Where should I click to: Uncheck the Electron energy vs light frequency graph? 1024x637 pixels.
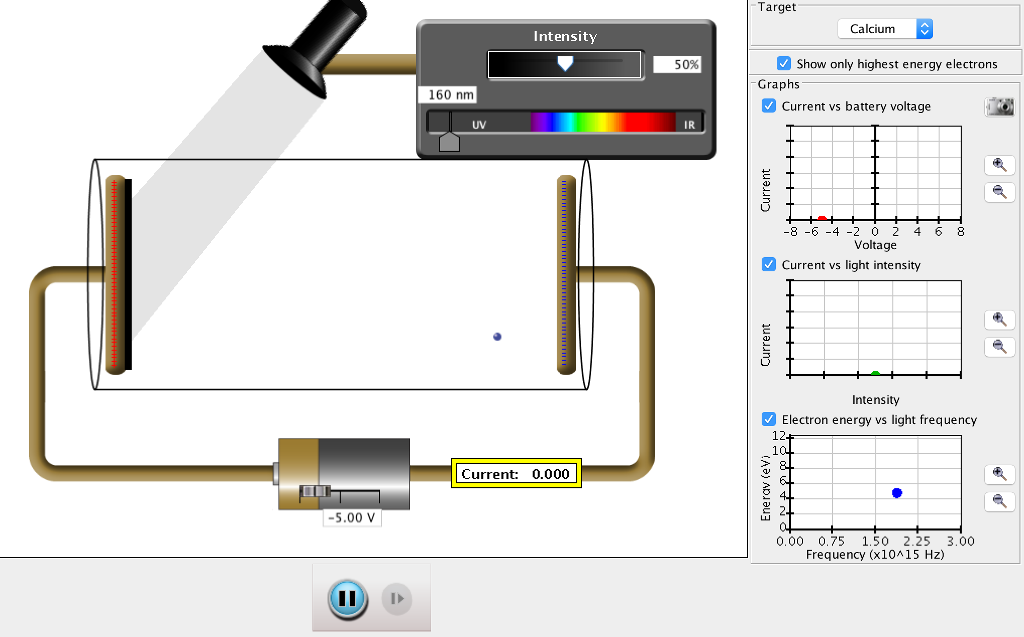(x=769, y=420)
